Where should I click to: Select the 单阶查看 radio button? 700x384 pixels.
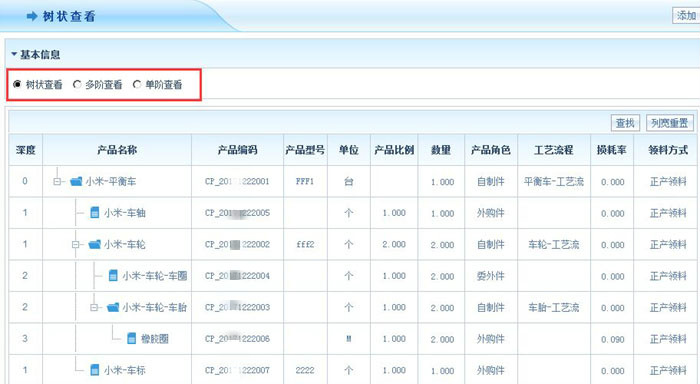click(137, 84)
